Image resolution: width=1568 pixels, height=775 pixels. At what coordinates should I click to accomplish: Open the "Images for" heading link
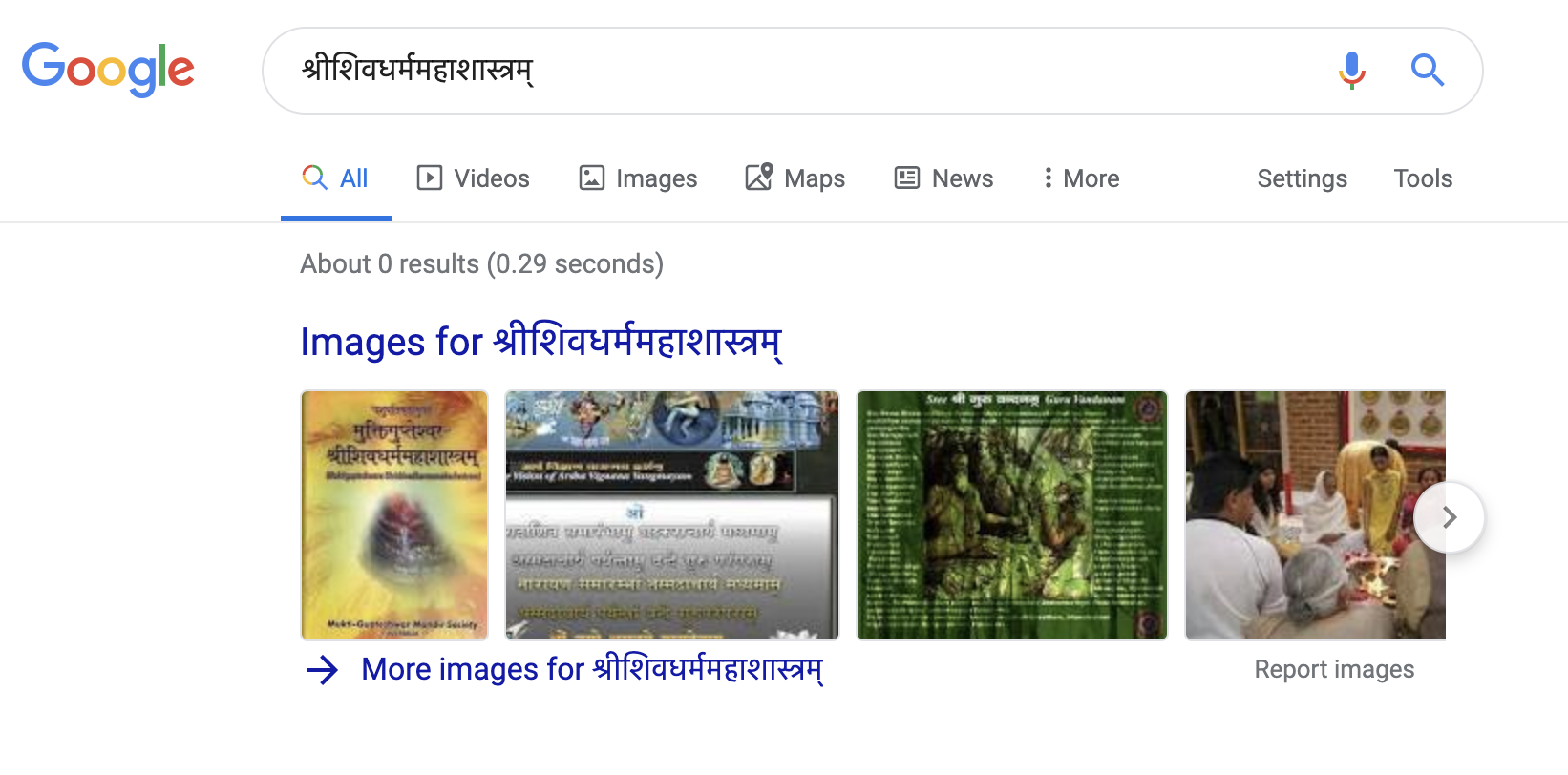pos(541,342)
